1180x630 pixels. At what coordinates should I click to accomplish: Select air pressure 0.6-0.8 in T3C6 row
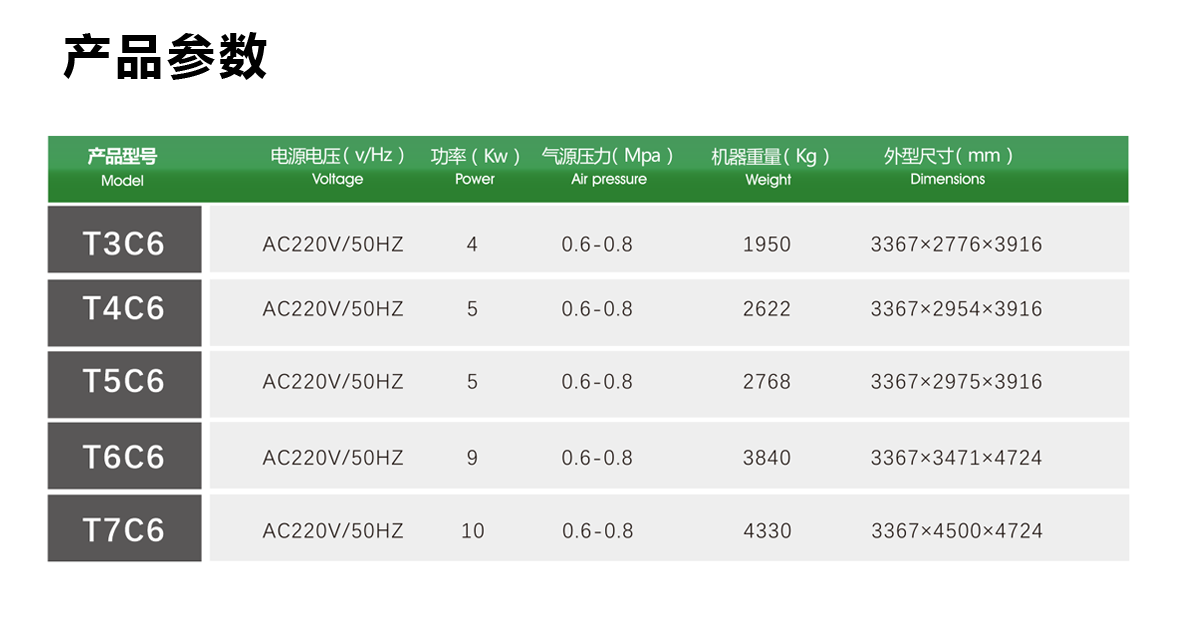coord(597,245)
